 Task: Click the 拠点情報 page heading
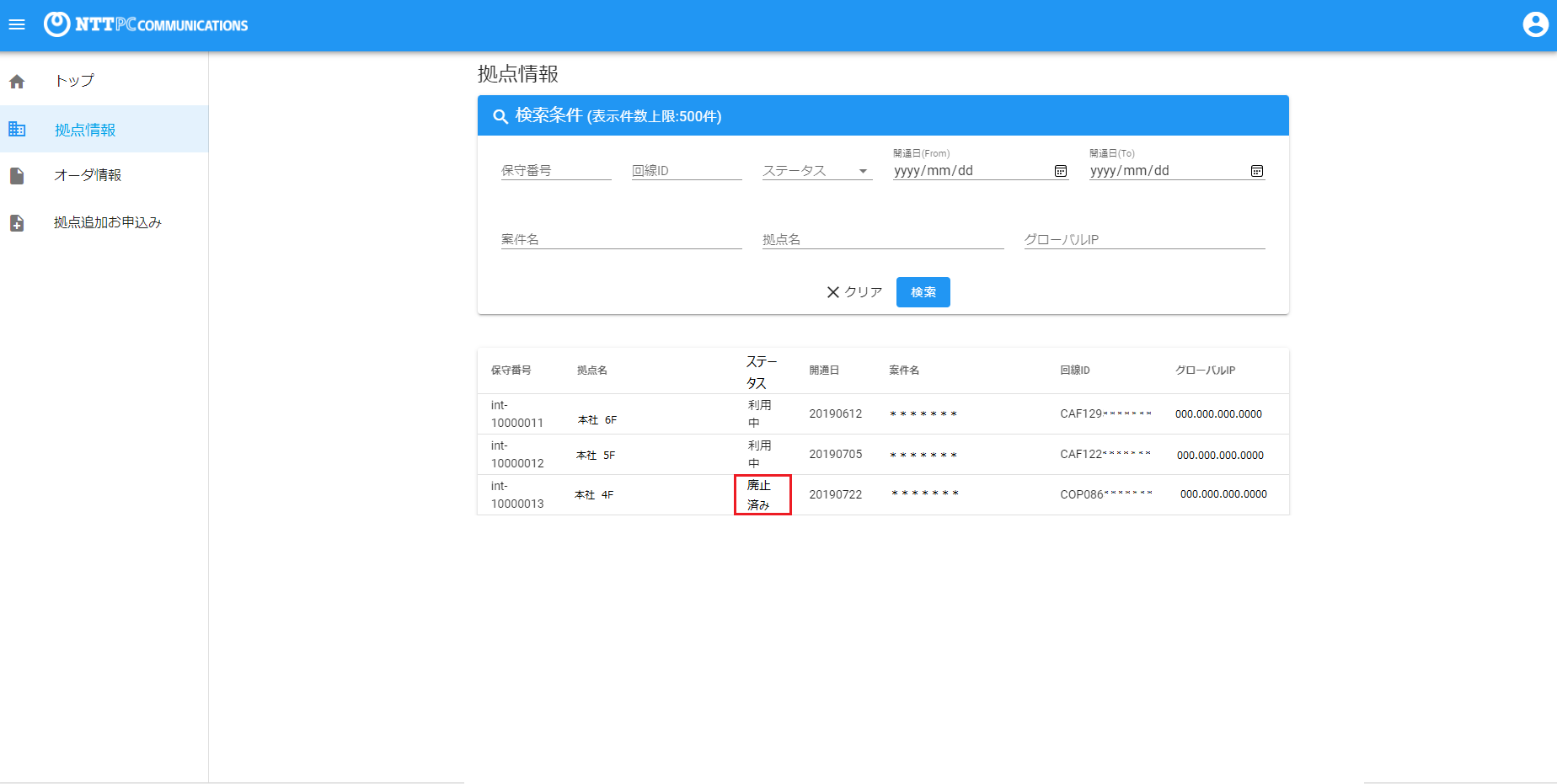pyautogui.click(x=518, y=74)
